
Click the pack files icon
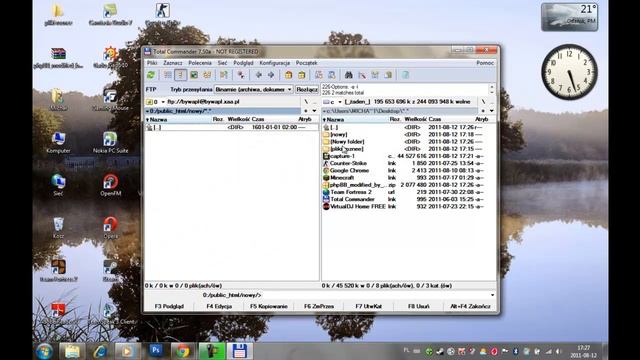pos(289,75)
